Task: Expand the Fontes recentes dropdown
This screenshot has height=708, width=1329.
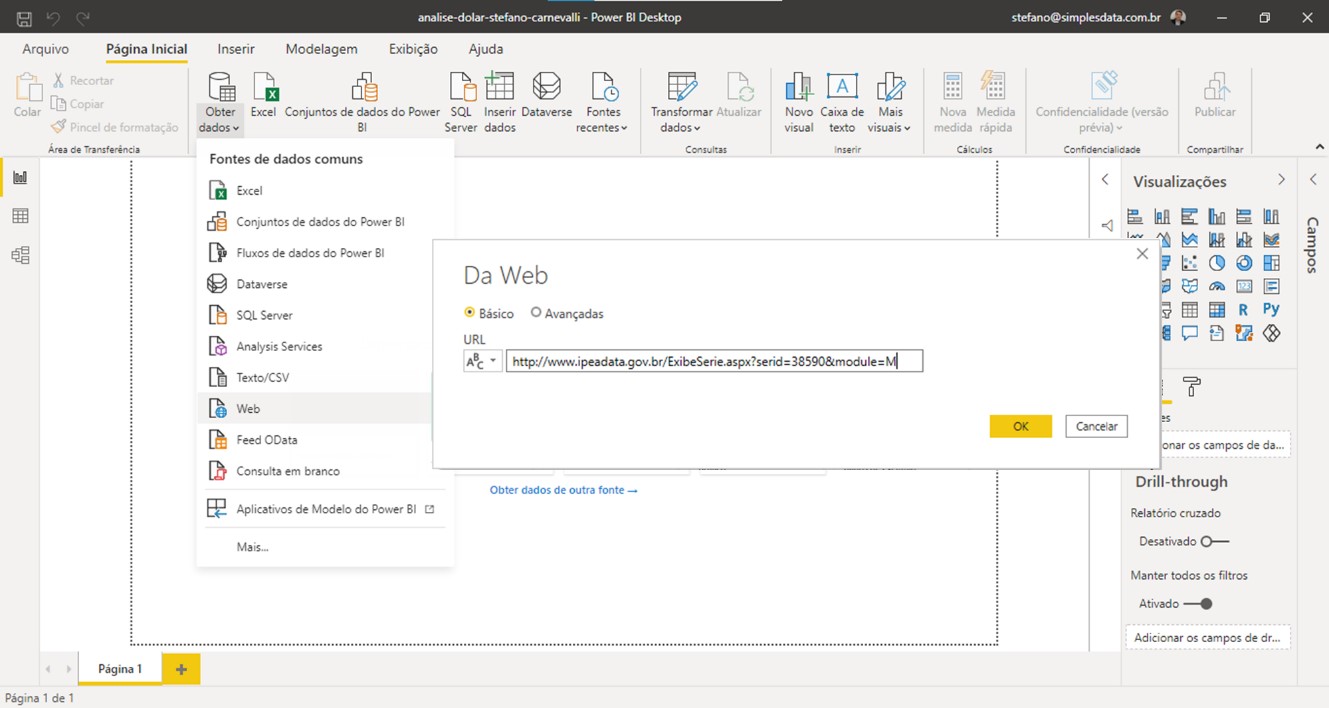Action: coord(603,127)
